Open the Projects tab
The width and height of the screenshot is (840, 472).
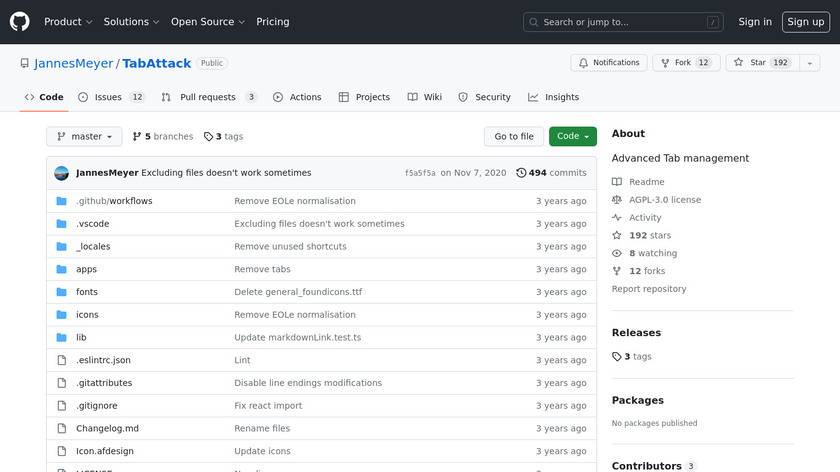pyautogui.click(x=364, y=97)
